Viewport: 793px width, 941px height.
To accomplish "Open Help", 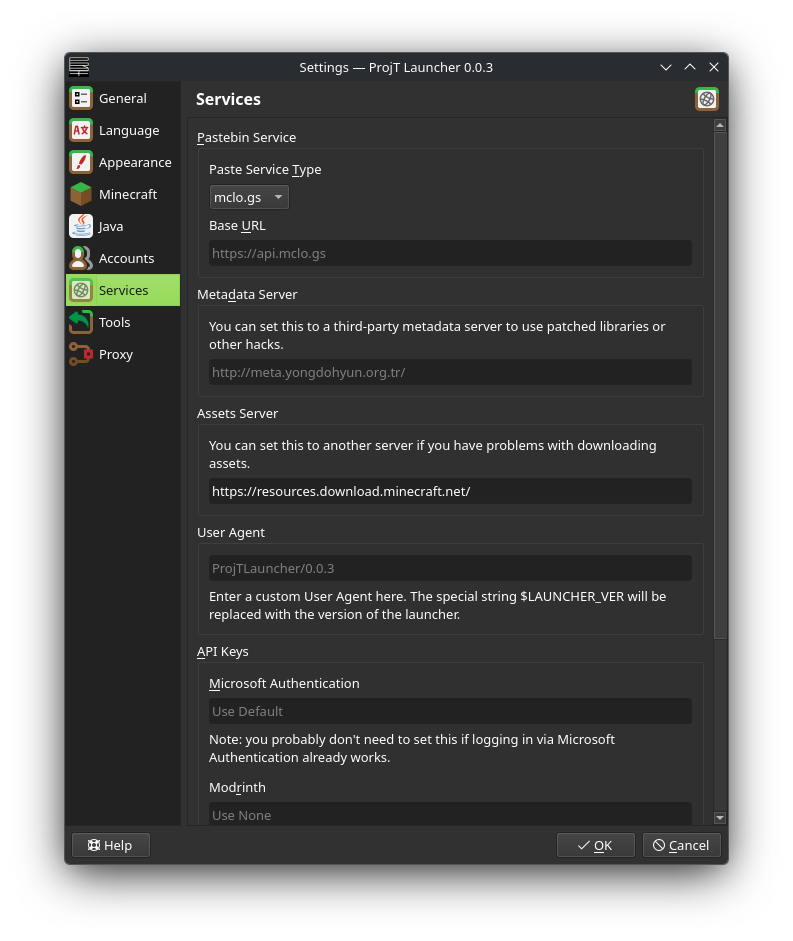I will [110, 845].
